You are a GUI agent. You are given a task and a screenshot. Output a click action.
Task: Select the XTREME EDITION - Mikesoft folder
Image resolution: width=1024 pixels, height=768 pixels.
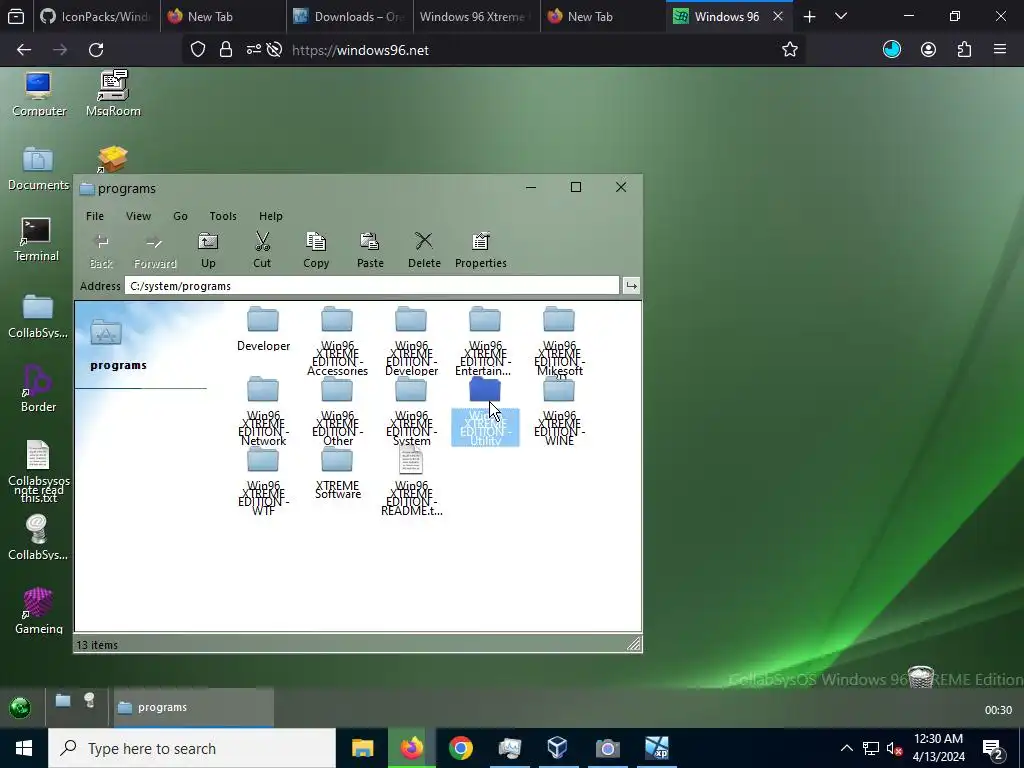click(559, 341)
